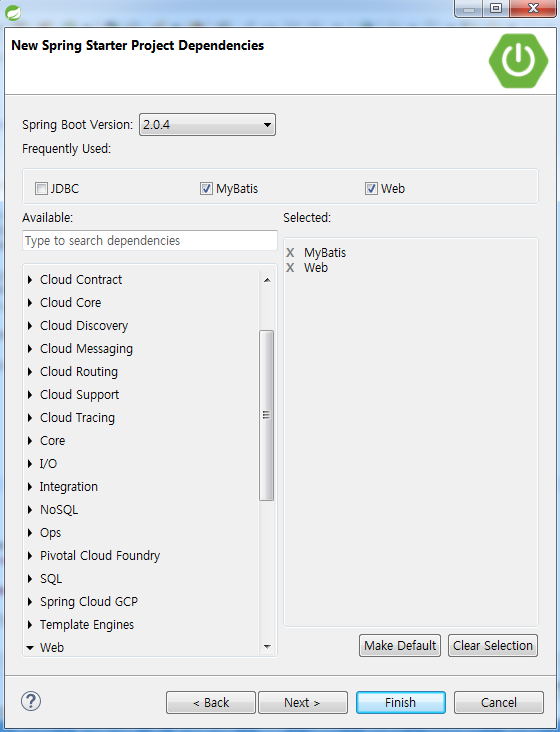The width and height of the screenshot is (560, 732).
Task: Maximize the dialog window
Action: 496,8
